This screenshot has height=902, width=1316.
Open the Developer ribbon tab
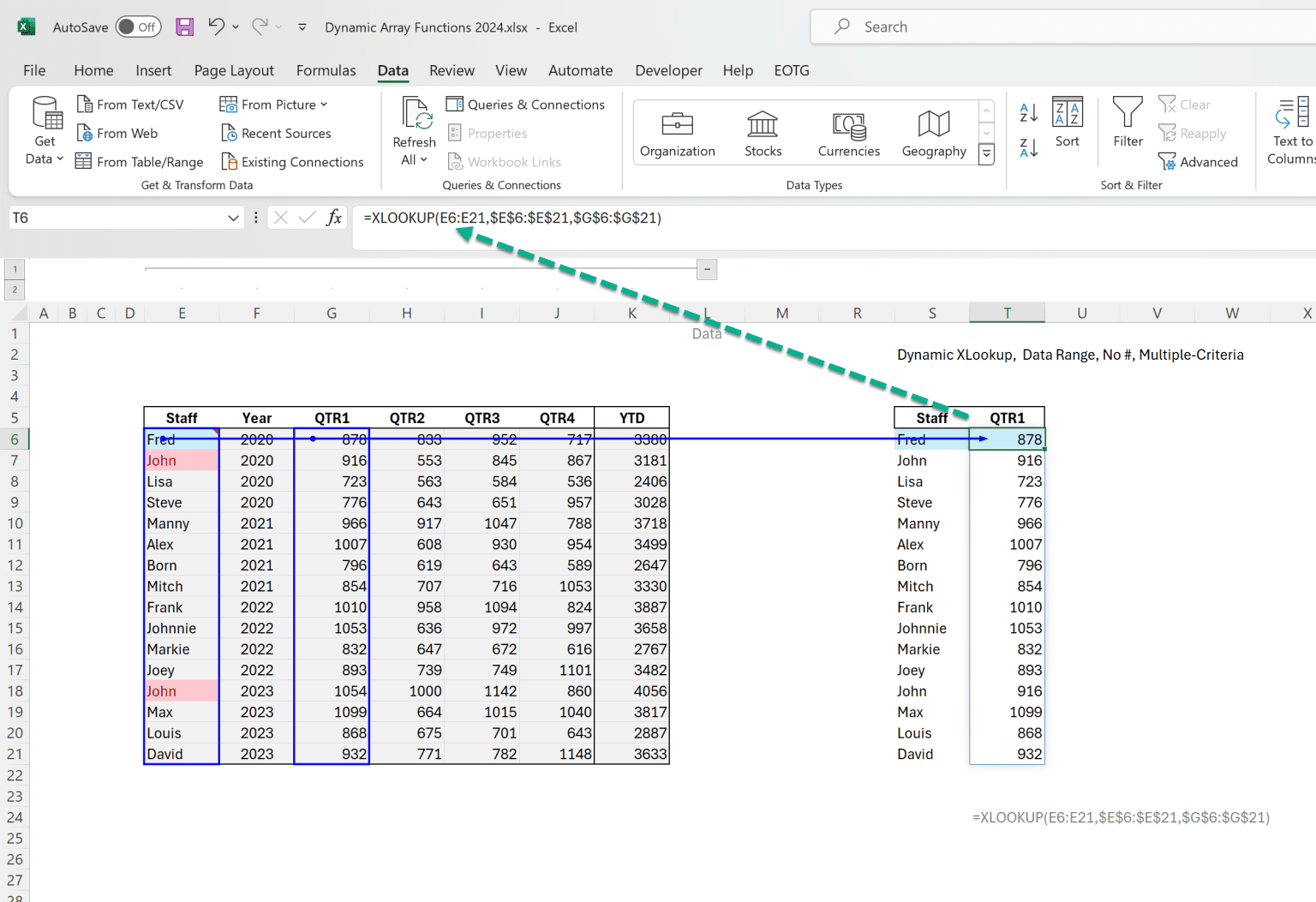point(668,70)
